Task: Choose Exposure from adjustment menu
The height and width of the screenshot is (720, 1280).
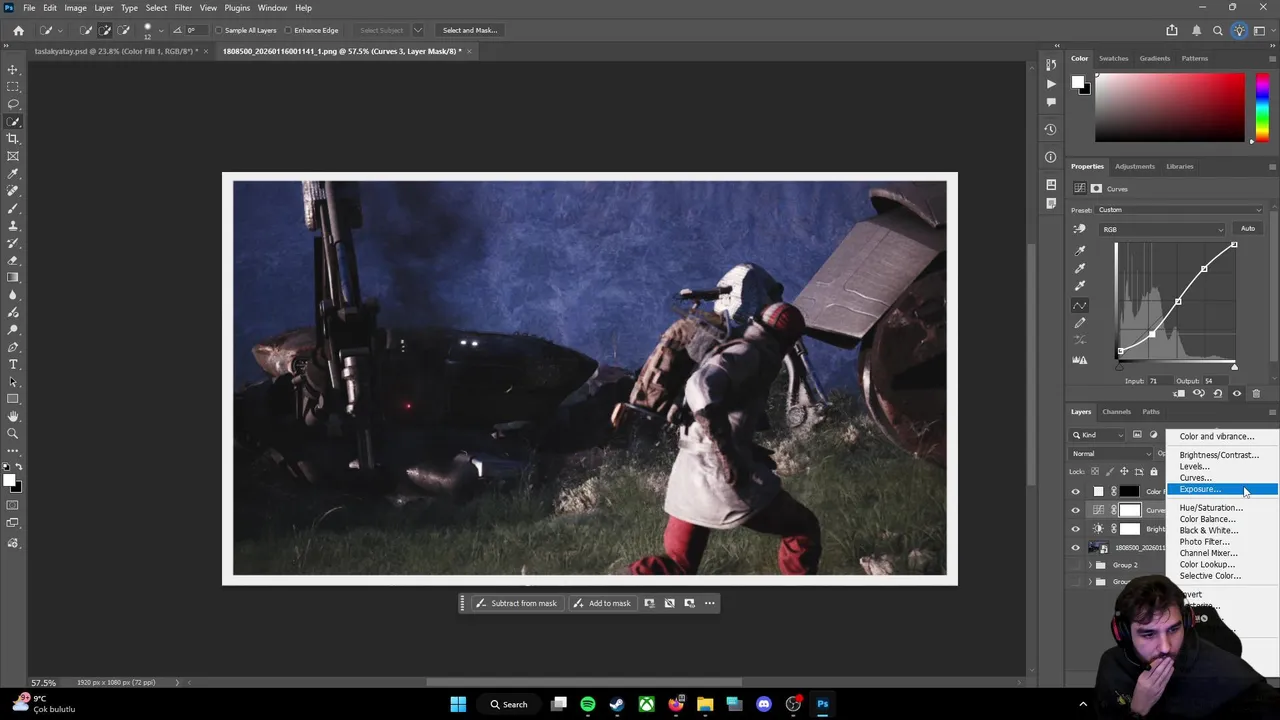Action: tap(1222, 489)
